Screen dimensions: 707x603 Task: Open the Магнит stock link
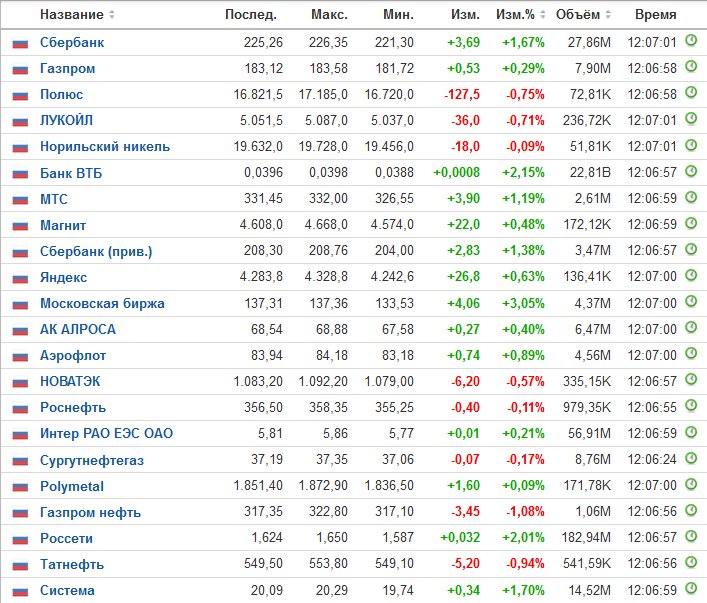click(63, 225)
